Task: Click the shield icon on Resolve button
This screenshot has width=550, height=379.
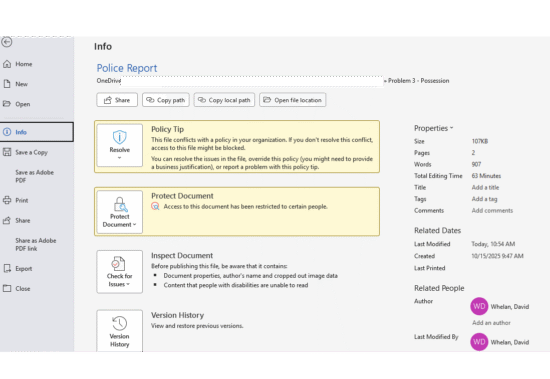Action: (120, 137)
